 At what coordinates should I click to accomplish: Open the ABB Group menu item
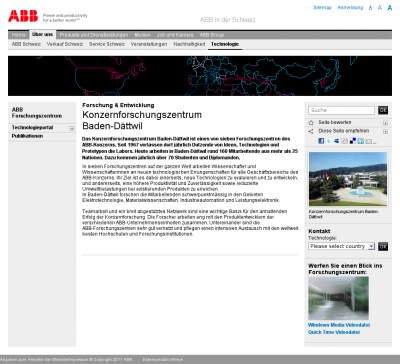212,35
